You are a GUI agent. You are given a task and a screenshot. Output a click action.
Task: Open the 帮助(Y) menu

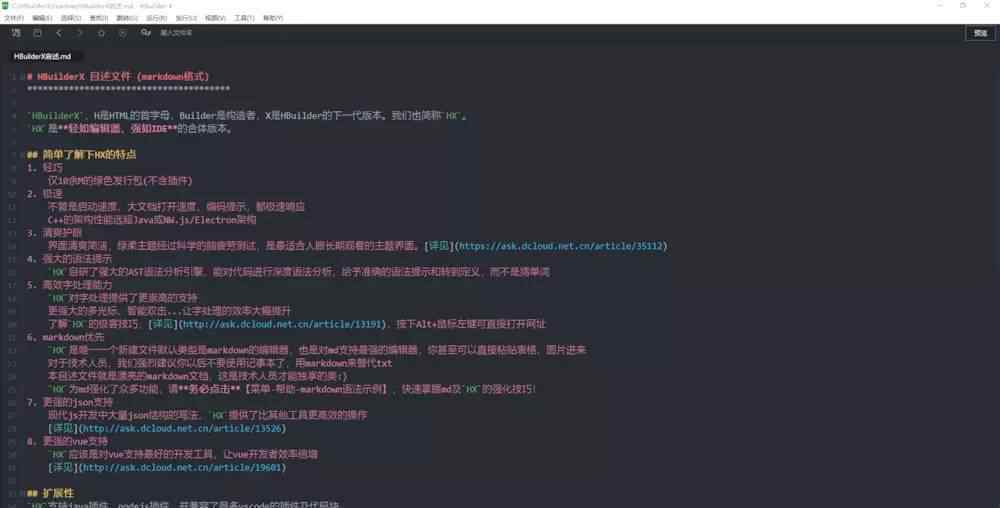pyautogui.click(x=273, y=18)
